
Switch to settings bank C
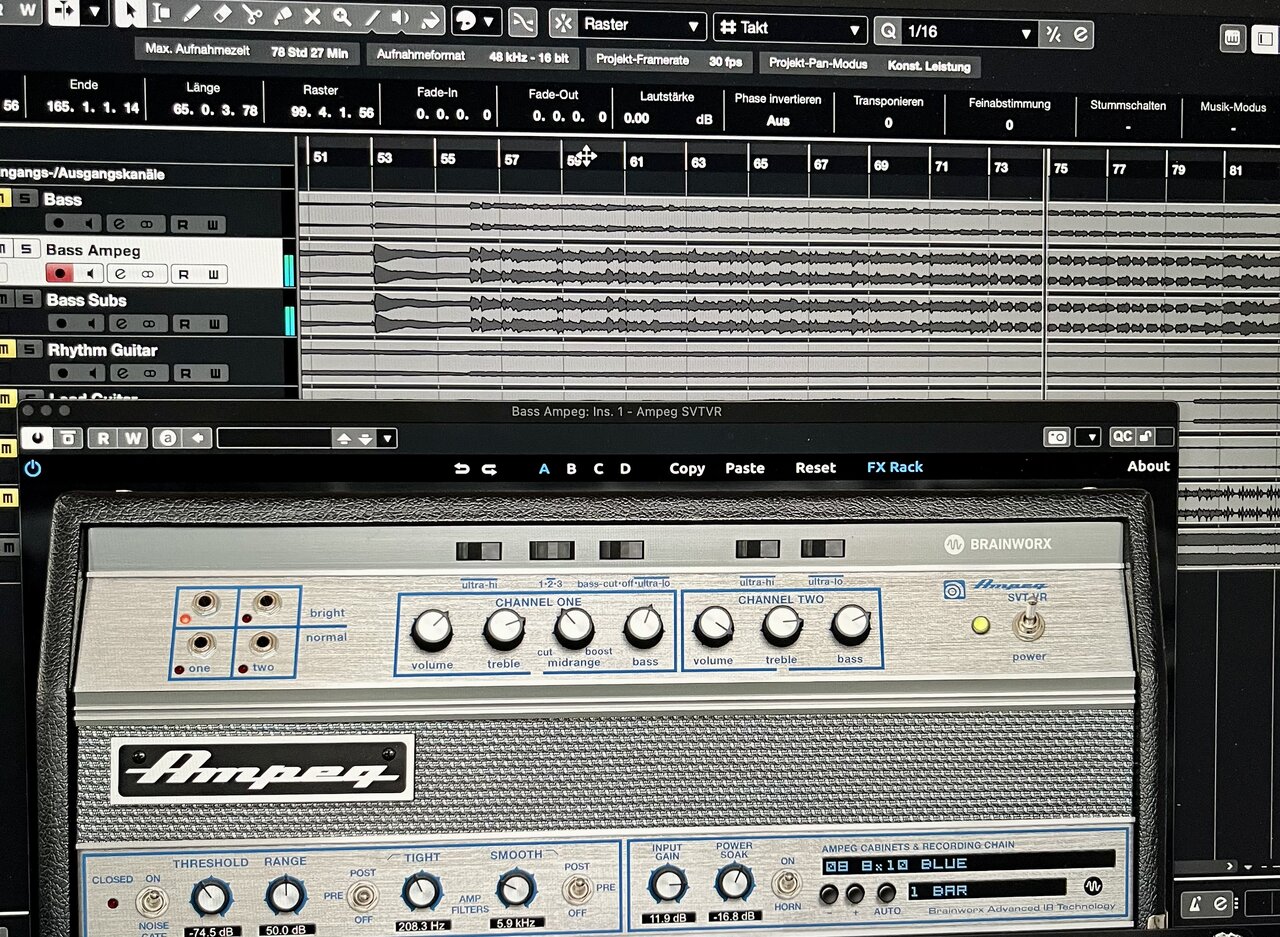point(598,468)
